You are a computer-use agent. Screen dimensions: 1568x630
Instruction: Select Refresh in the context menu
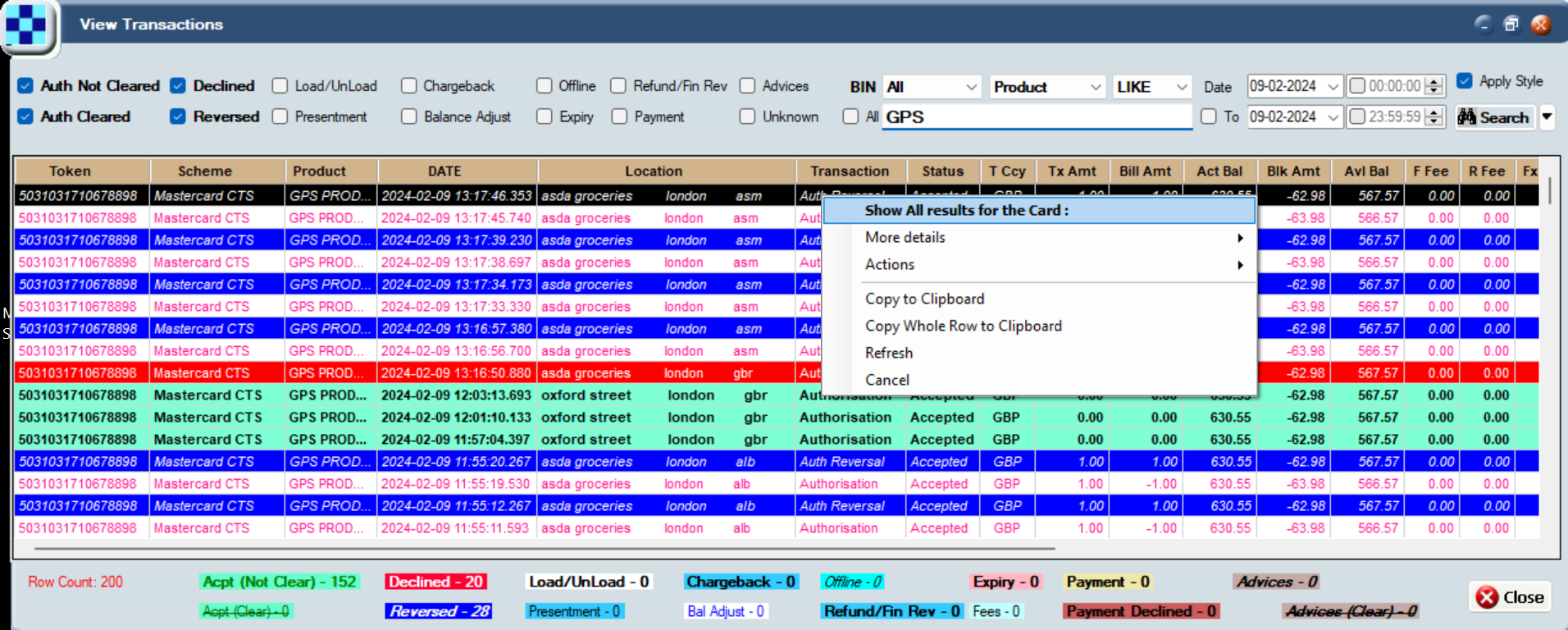pyautogui.click(x=1039, y=353)
